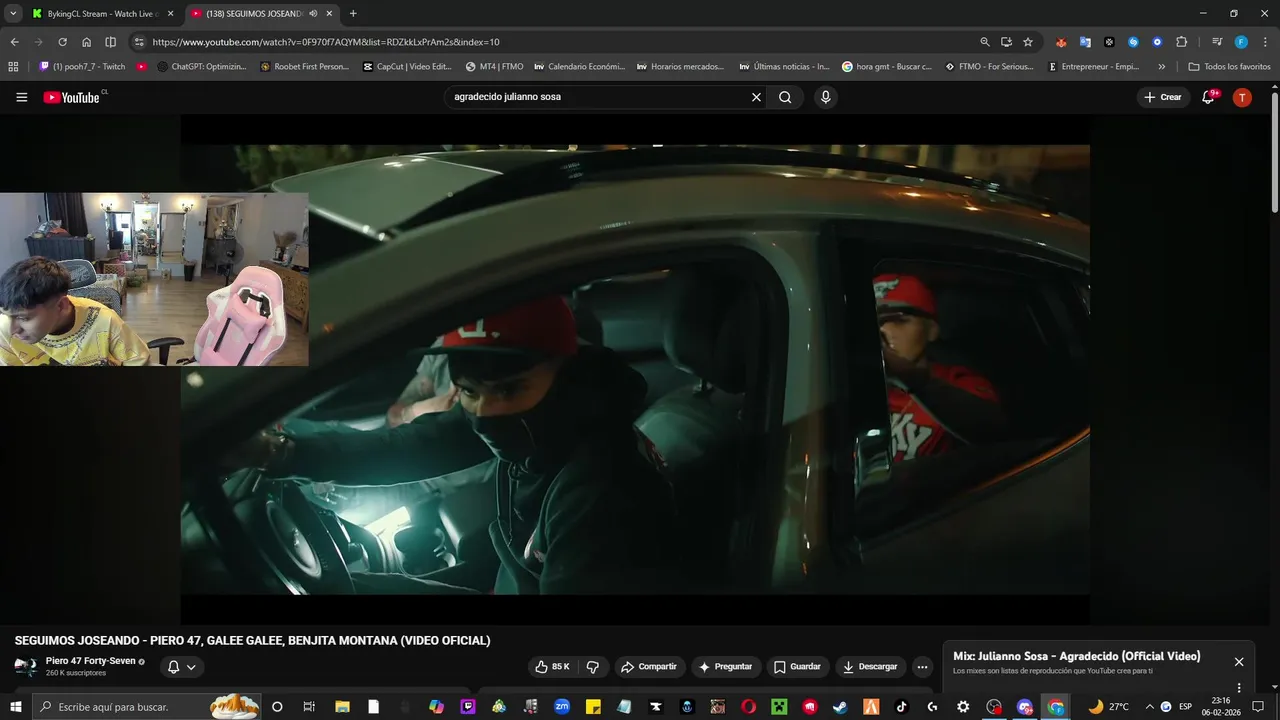Open the Roobet First Person bookmark
The width and height of the screenshot is (1280, 720).
tap(304, 67)
